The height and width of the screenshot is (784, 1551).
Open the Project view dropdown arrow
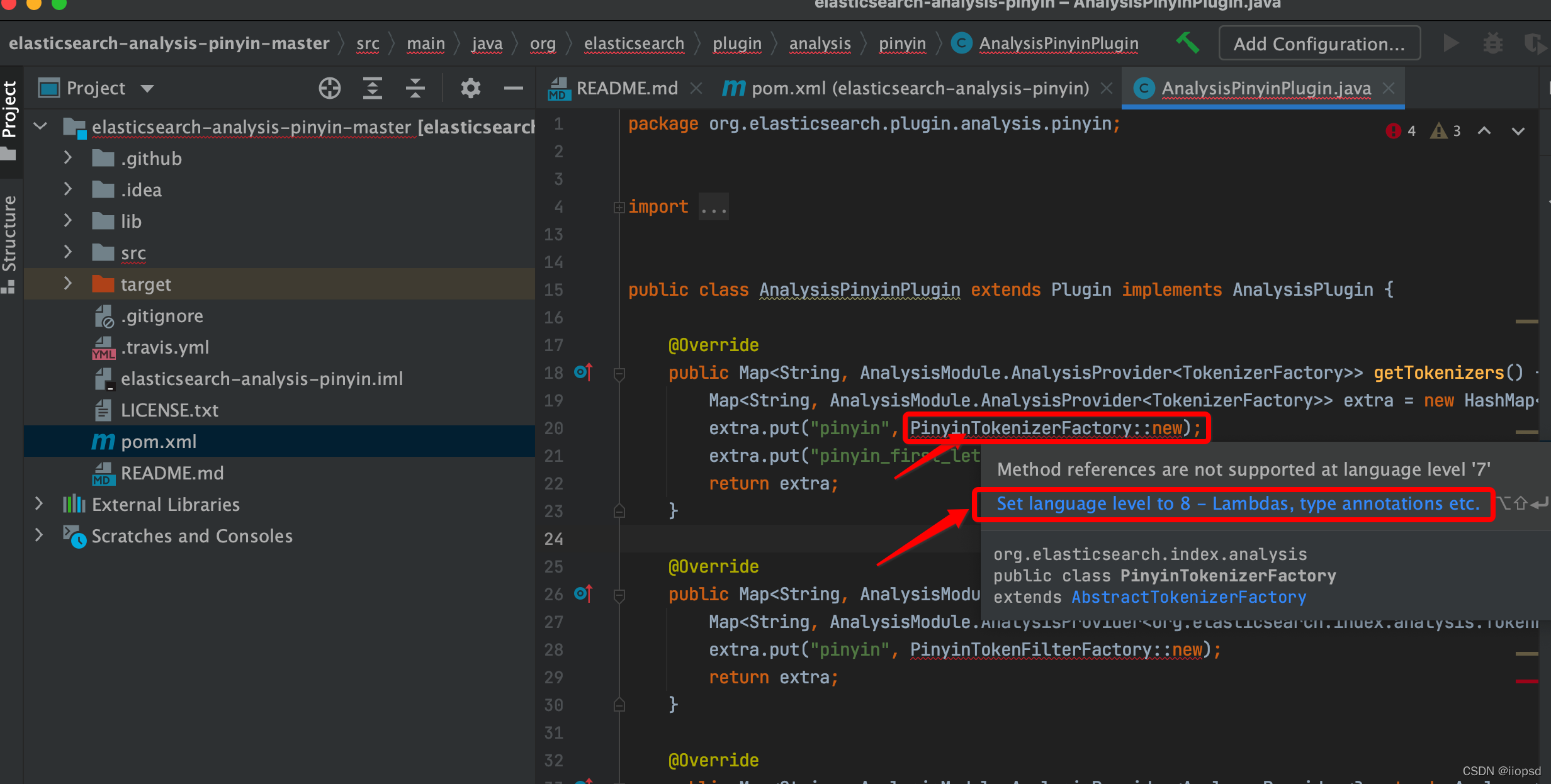(147, 89)
